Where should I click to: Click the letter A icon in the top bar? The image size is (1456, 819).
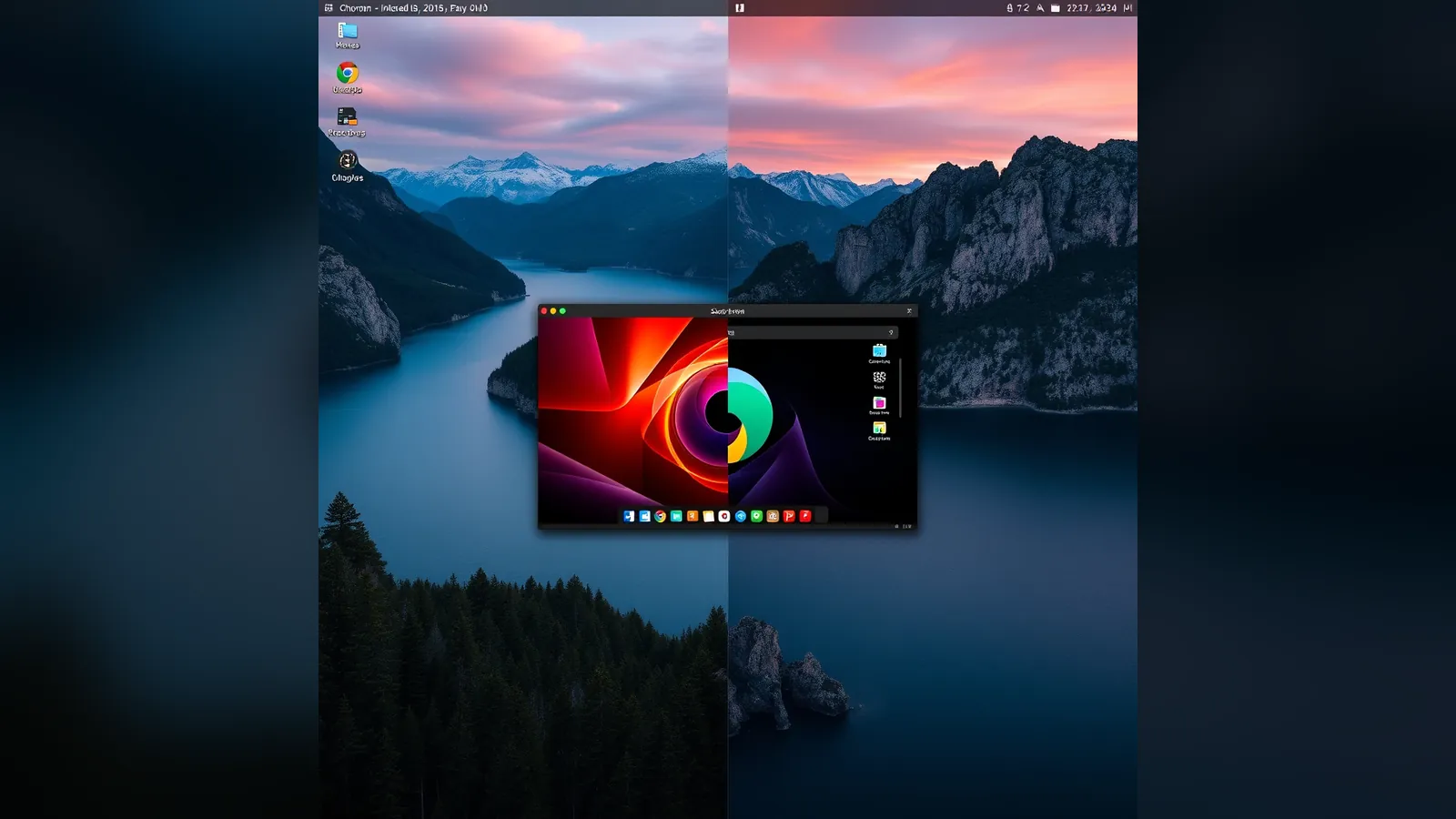[1040, 7]
